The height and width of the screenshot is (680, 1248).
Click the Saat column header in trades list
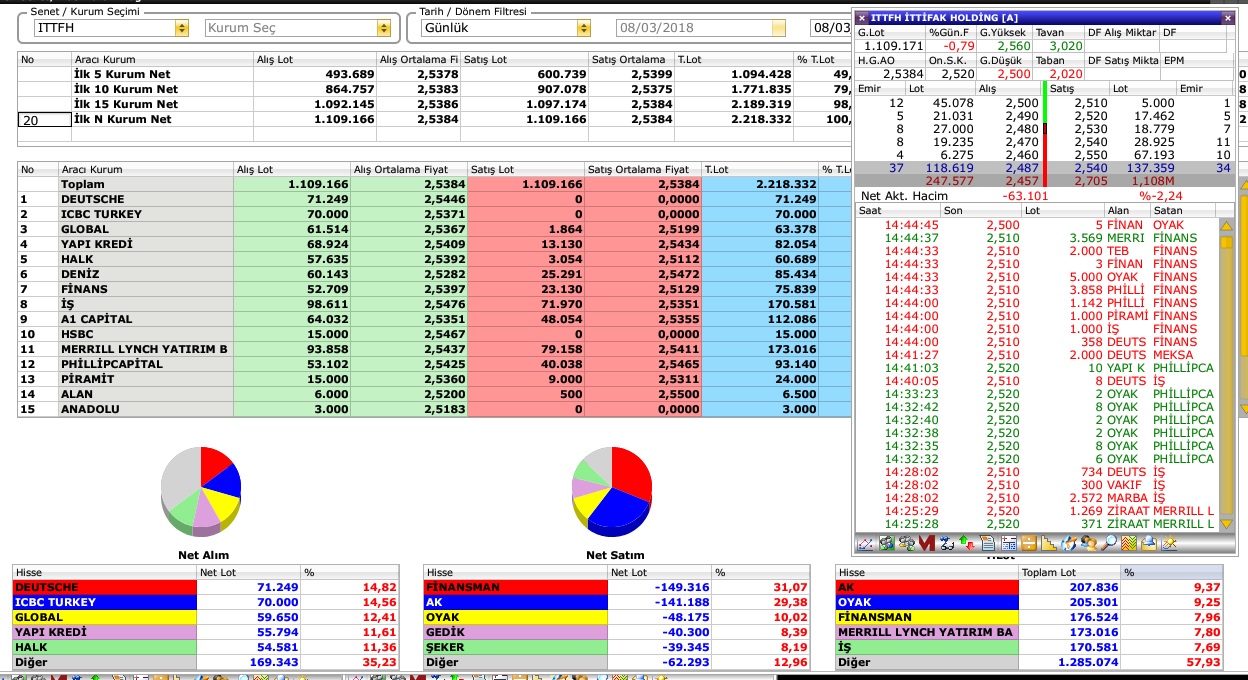[898, 210]
